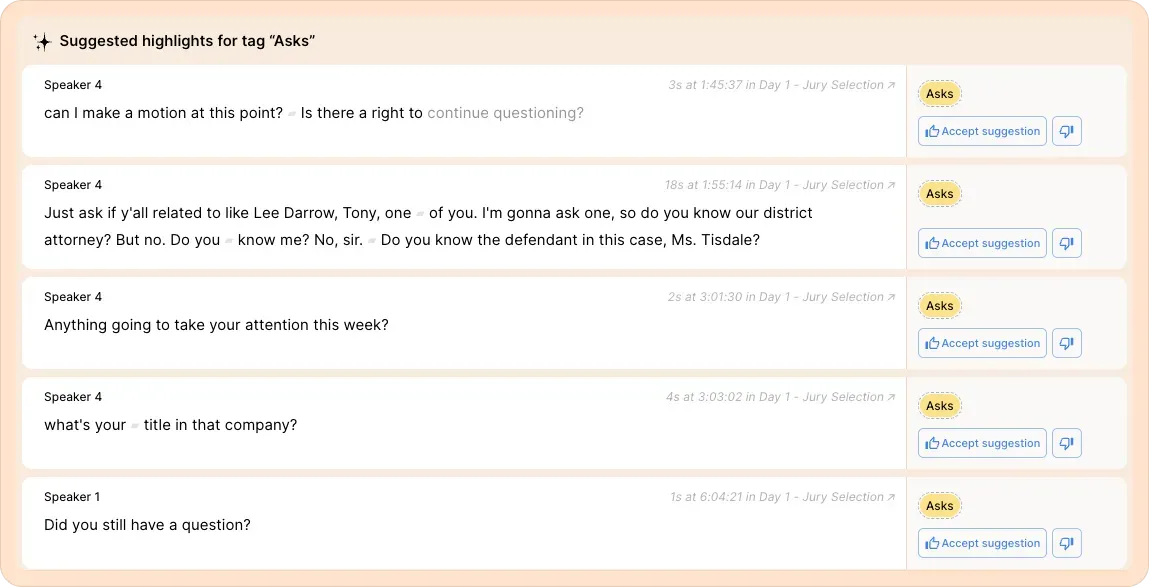Click the Asks tag on first suggestion
This screenshot has width=1149, height=587.
pos(939,94)
